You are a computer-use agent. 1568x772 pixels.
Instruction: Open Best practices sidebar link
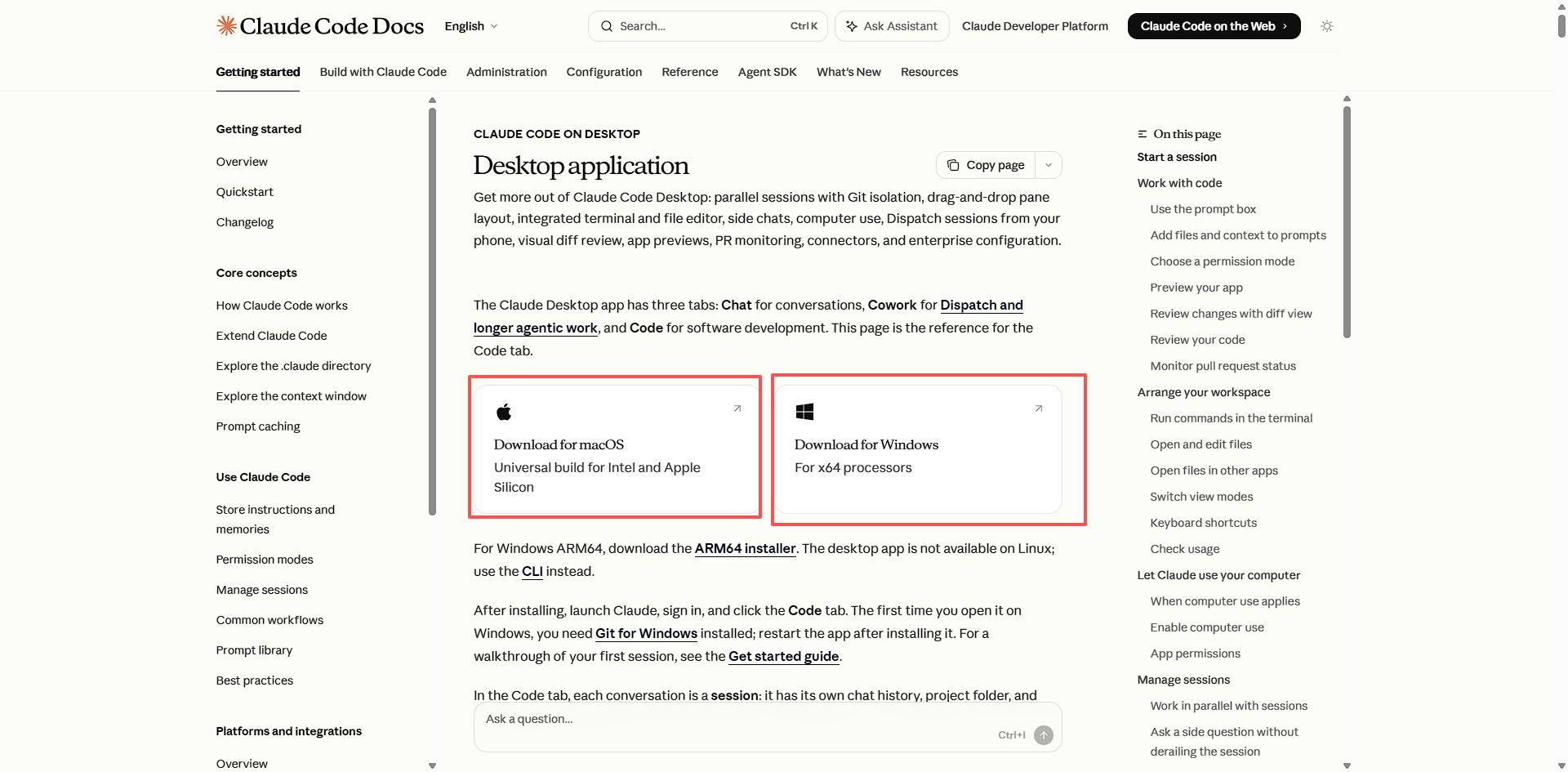255,681
